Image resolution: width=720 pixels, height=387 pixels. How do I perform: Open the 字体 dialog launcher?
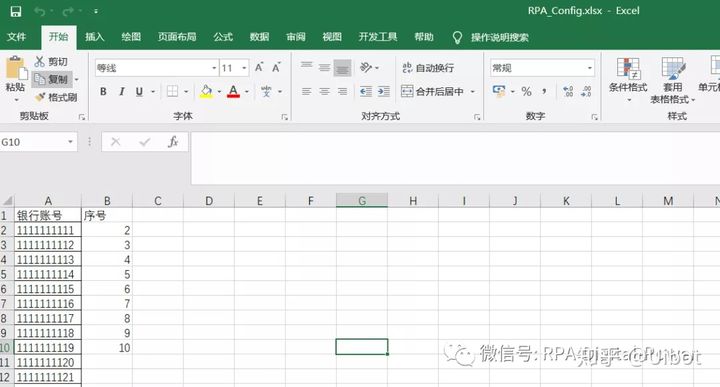[285, 117]
